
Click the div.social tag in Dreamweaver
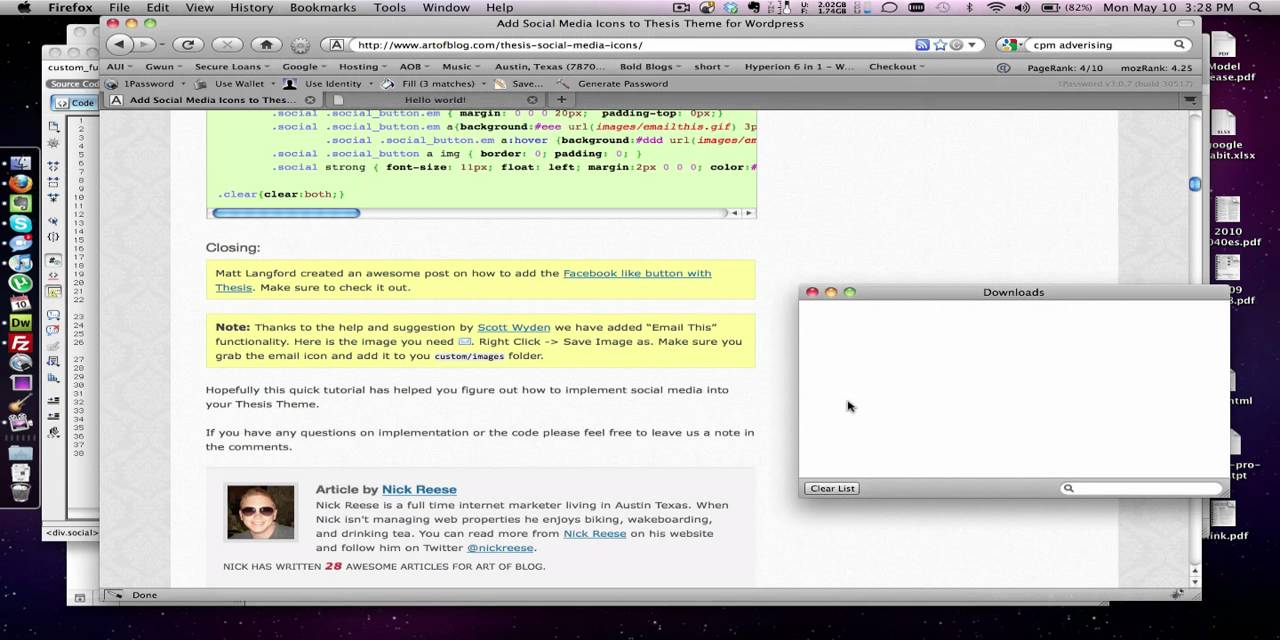tap(72, 532)
